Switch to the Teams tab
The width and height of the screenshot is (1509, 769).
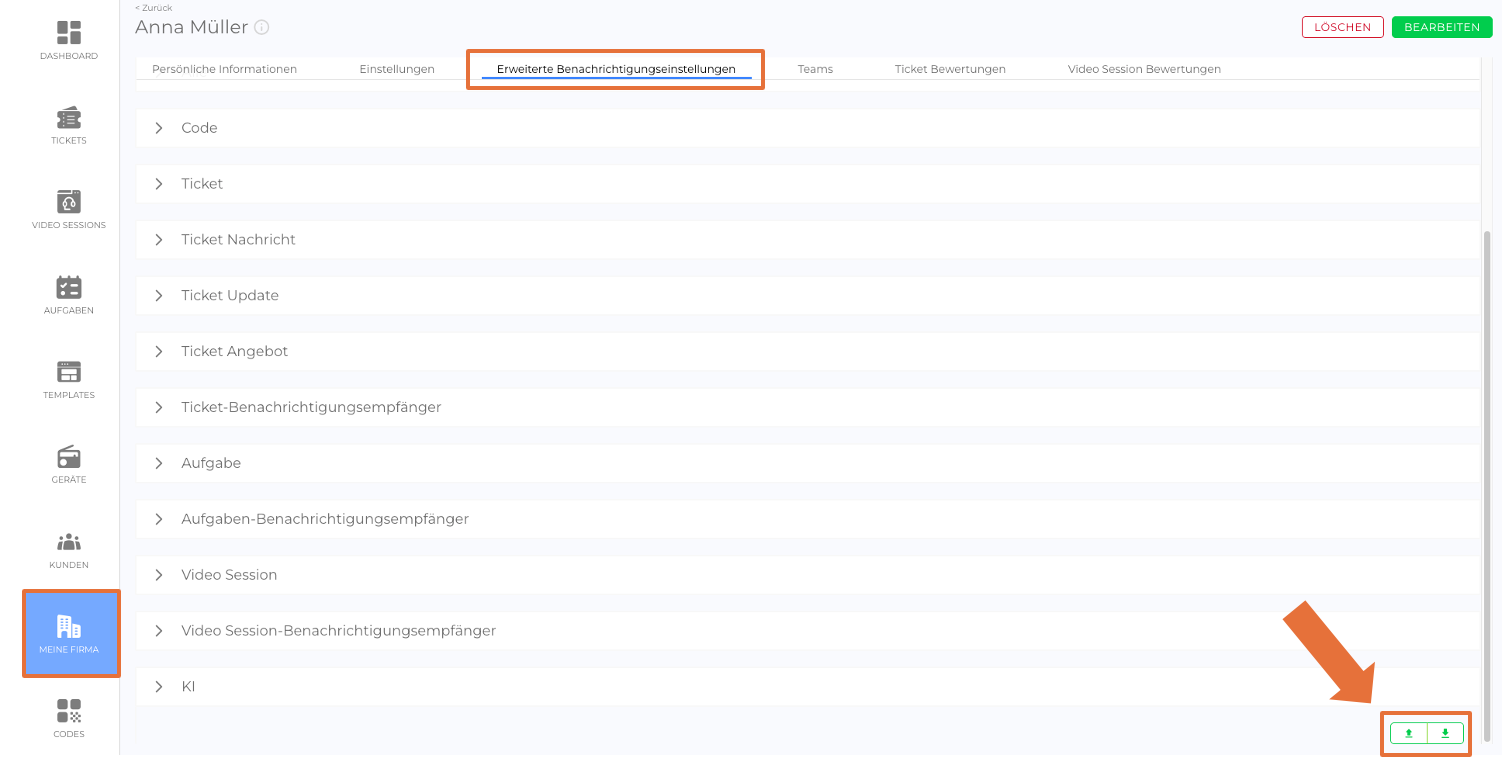pos(815,69)
